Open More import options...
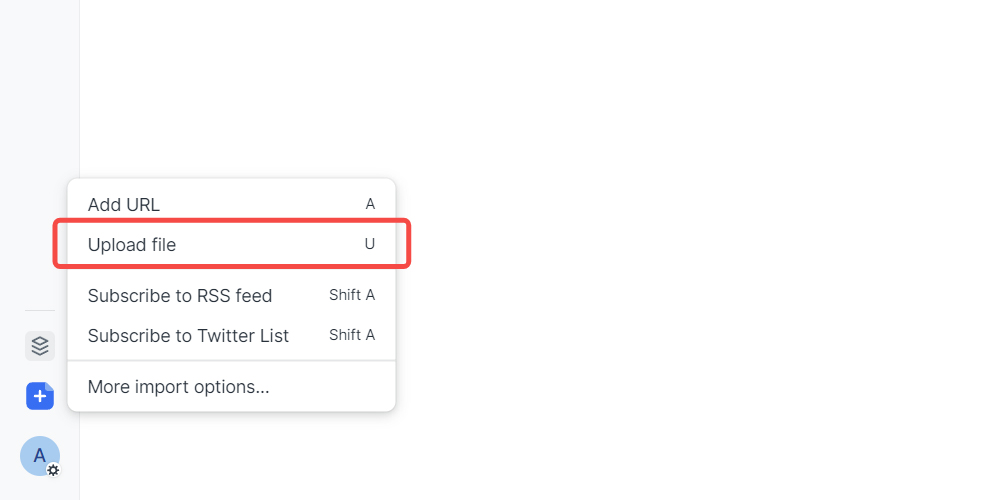The width and height of the screenshot is (1000, 500). click(x=179, y=387)
